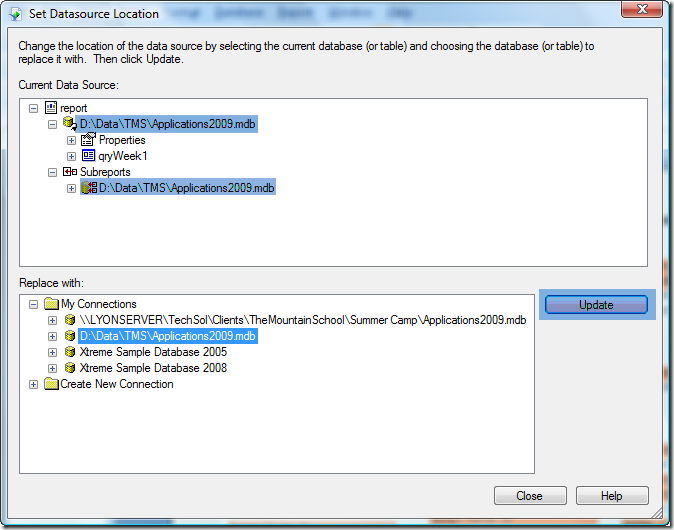Select D:\Data\TMS\Applications2009.mdb under Subreports
674x530 pixels.
click(186, 188)
